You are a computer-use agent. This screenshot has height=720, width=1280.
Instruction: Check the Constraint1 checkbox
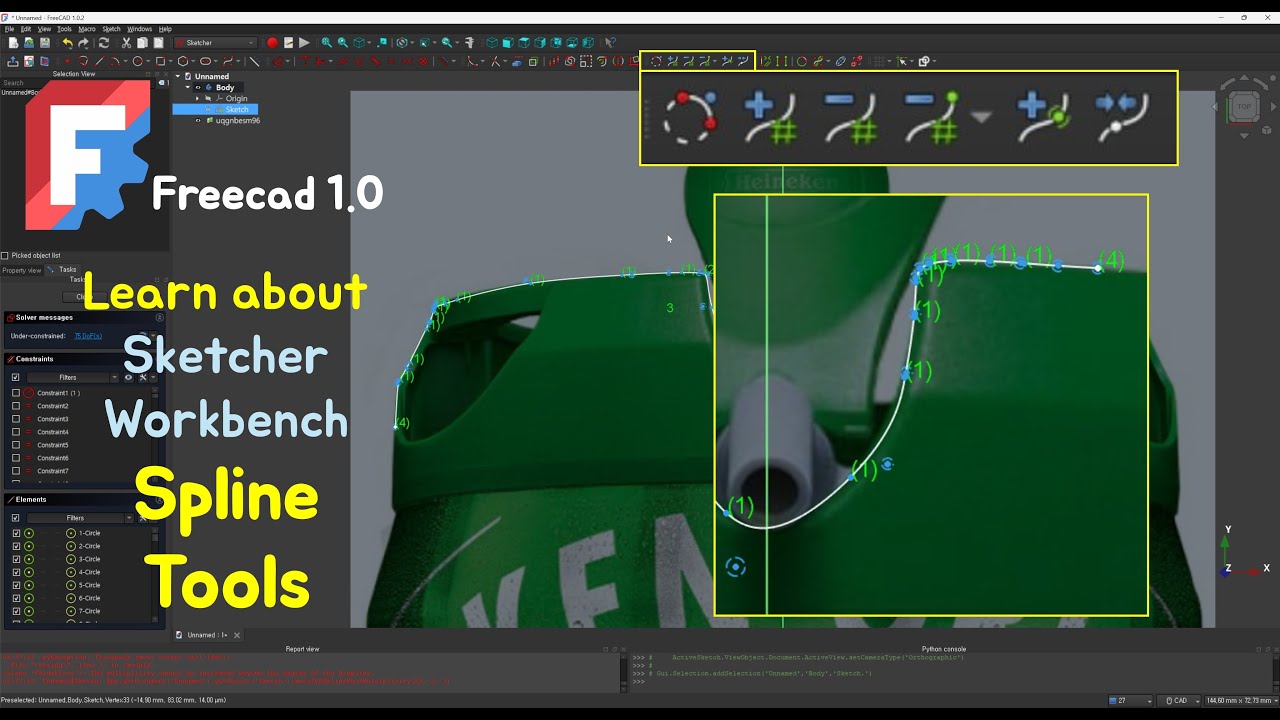coord(15,393)
